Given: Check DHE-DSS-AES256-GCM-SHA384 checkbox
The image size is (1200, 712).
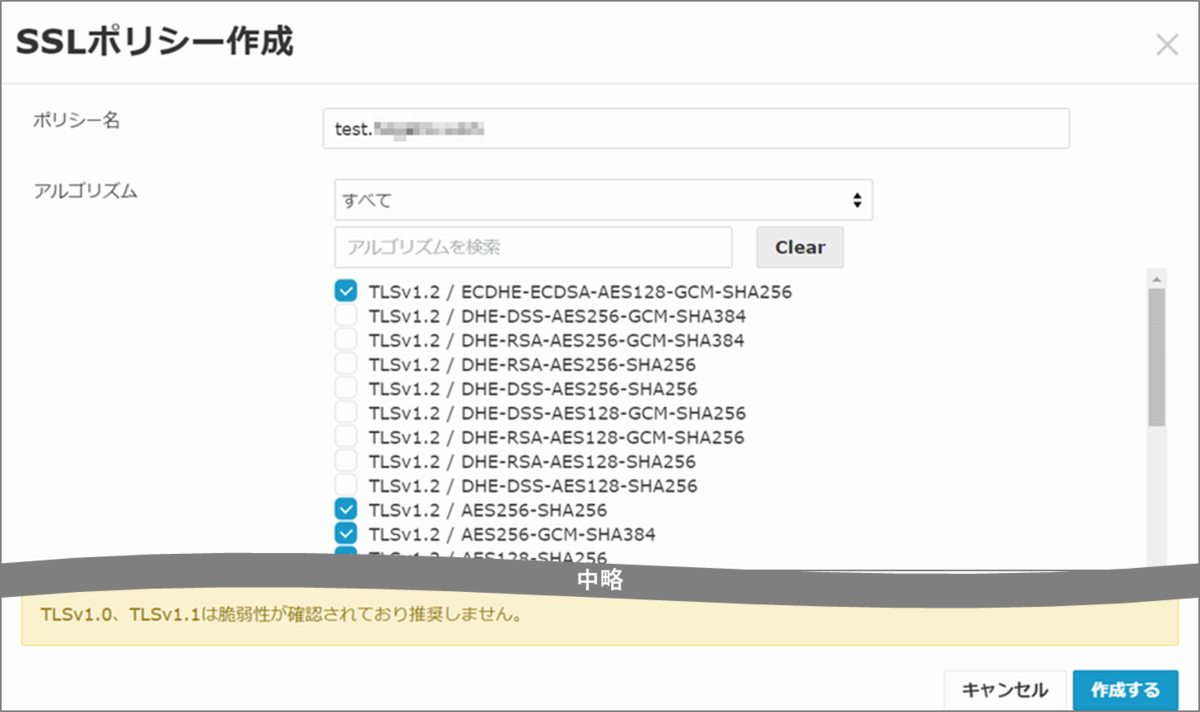Looking at the screenshot, I should [x=346, y=316].
